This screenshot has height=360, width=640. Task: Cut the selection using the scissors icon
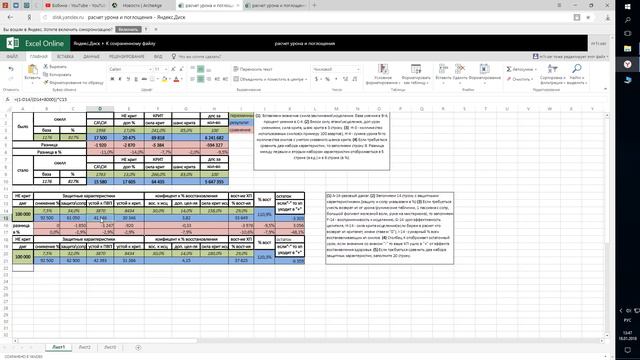coord(46,66)
